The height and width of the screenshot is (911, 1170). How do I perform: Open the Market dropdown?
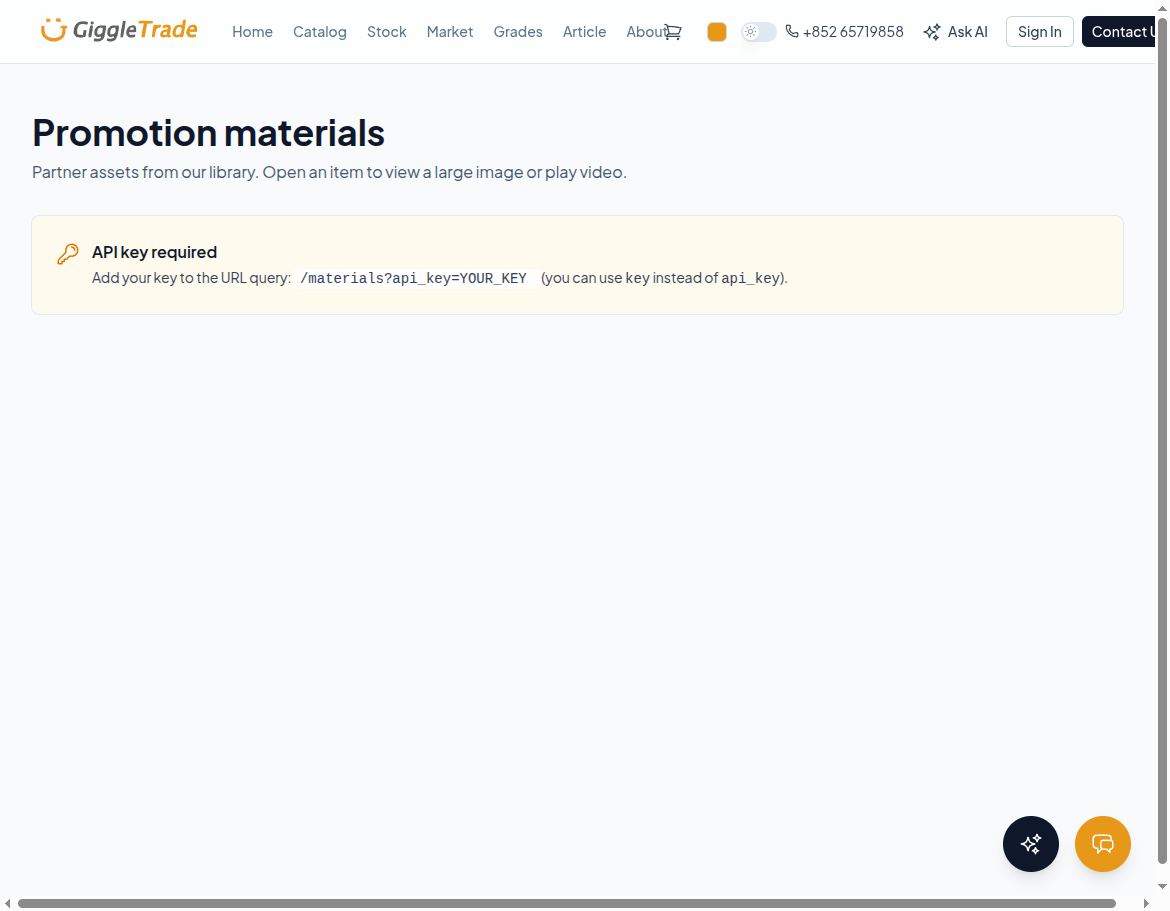(x=449, y=31)
